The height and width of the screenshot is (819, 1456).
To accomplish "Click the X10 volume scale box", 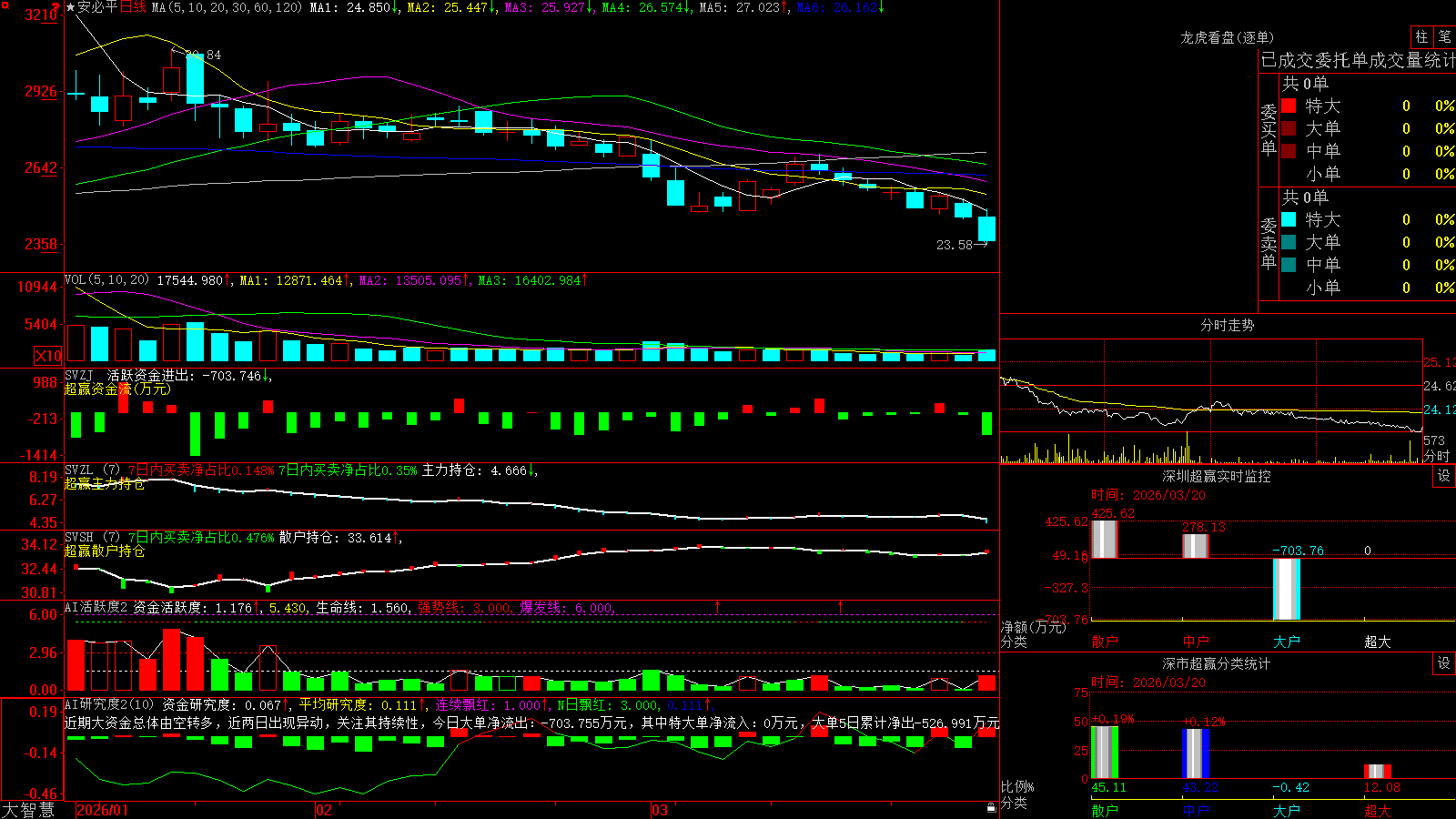I will click(48, 356).
